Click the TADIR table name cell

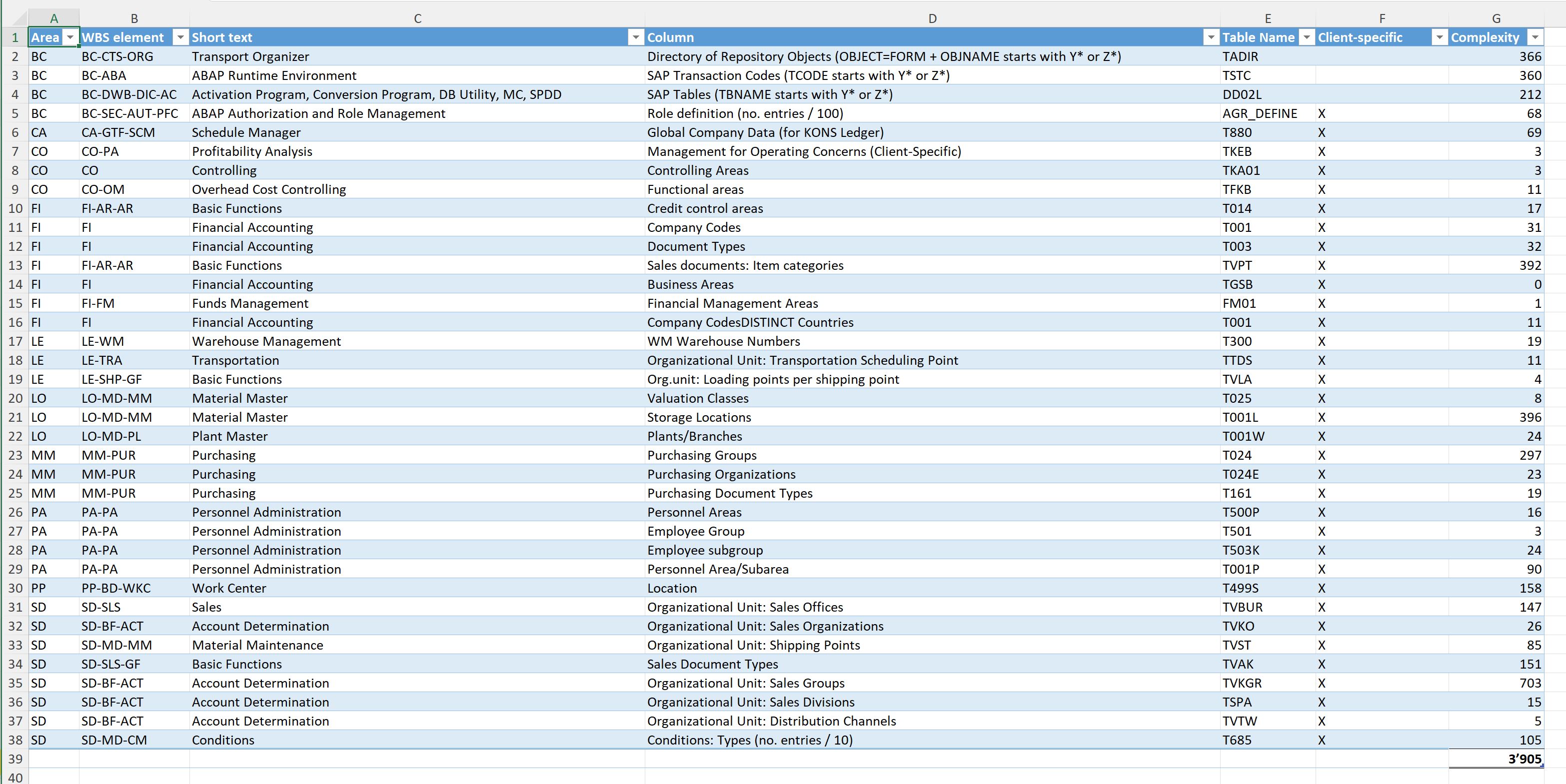[x=1240, y=56]
